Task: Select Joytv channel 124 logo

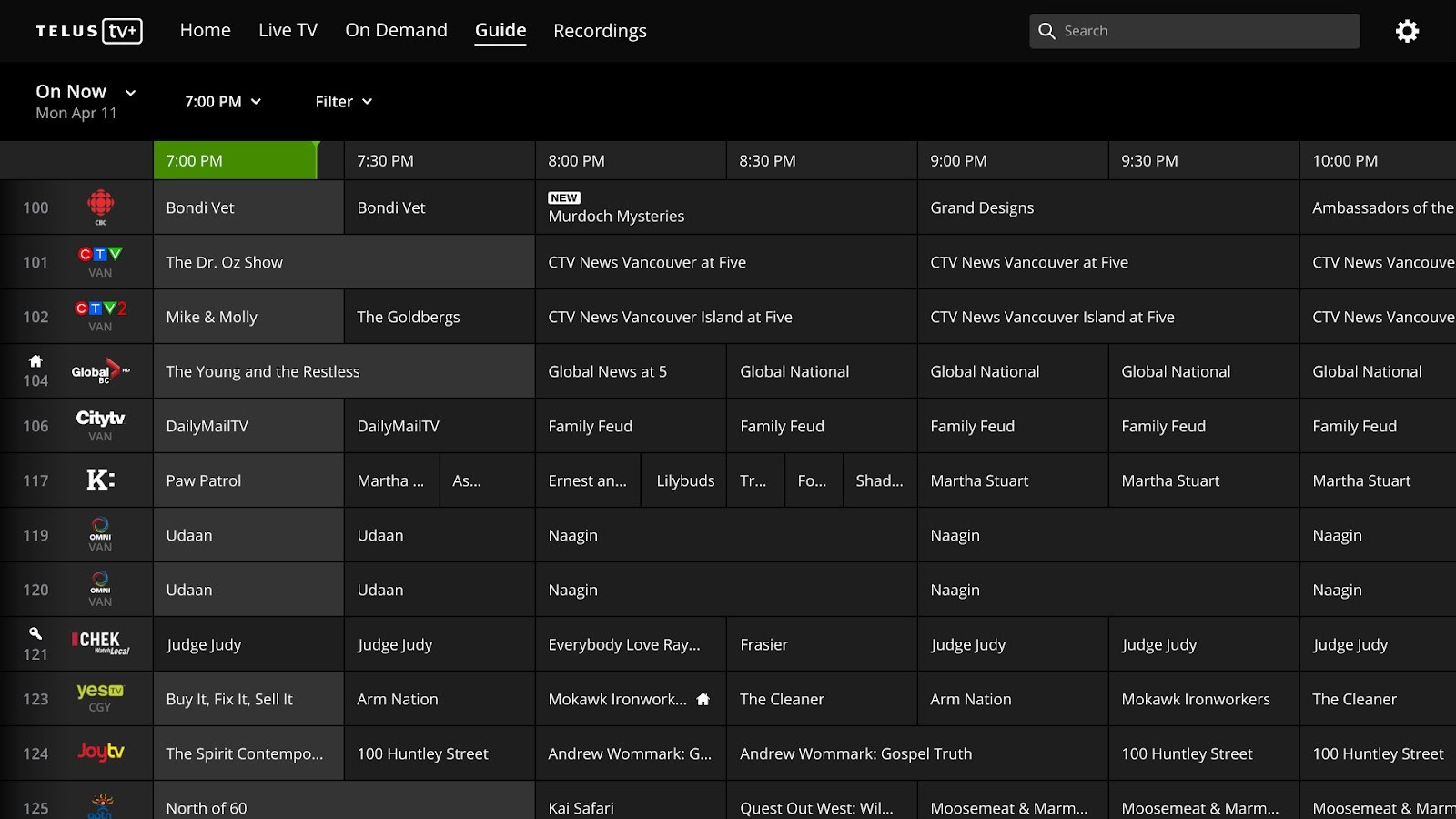Action: point(100,752)
